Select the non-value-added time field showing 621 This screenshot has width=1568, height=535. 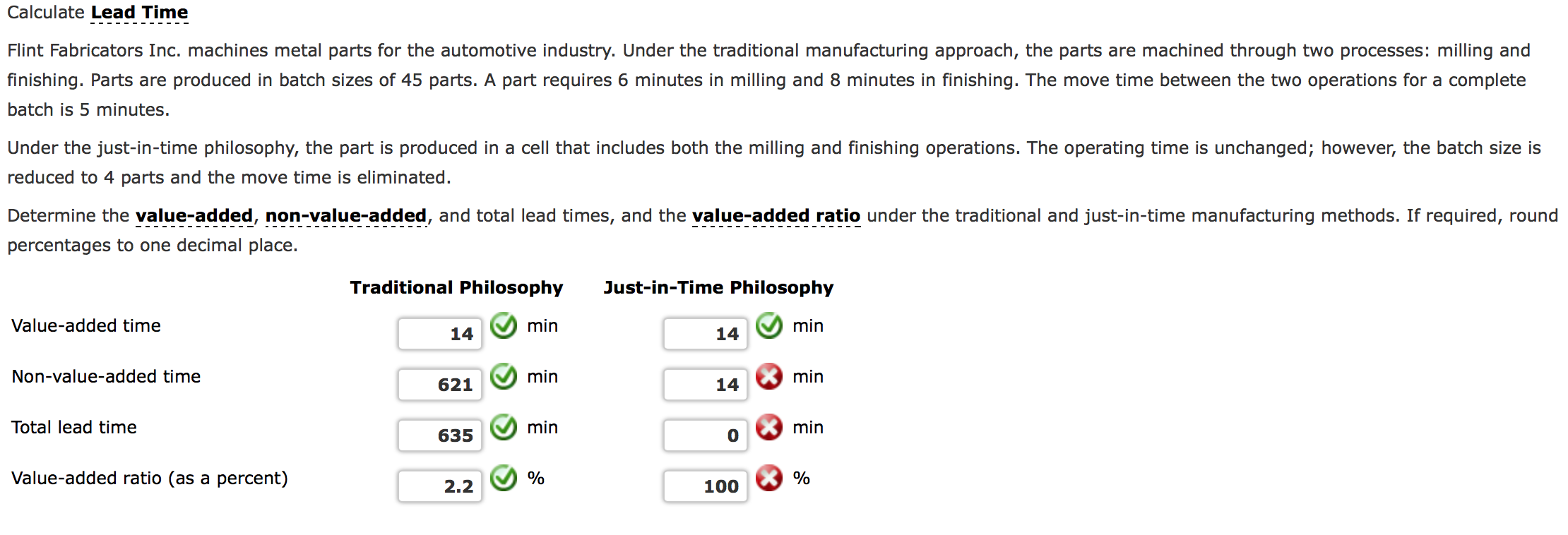click(439, 384)
